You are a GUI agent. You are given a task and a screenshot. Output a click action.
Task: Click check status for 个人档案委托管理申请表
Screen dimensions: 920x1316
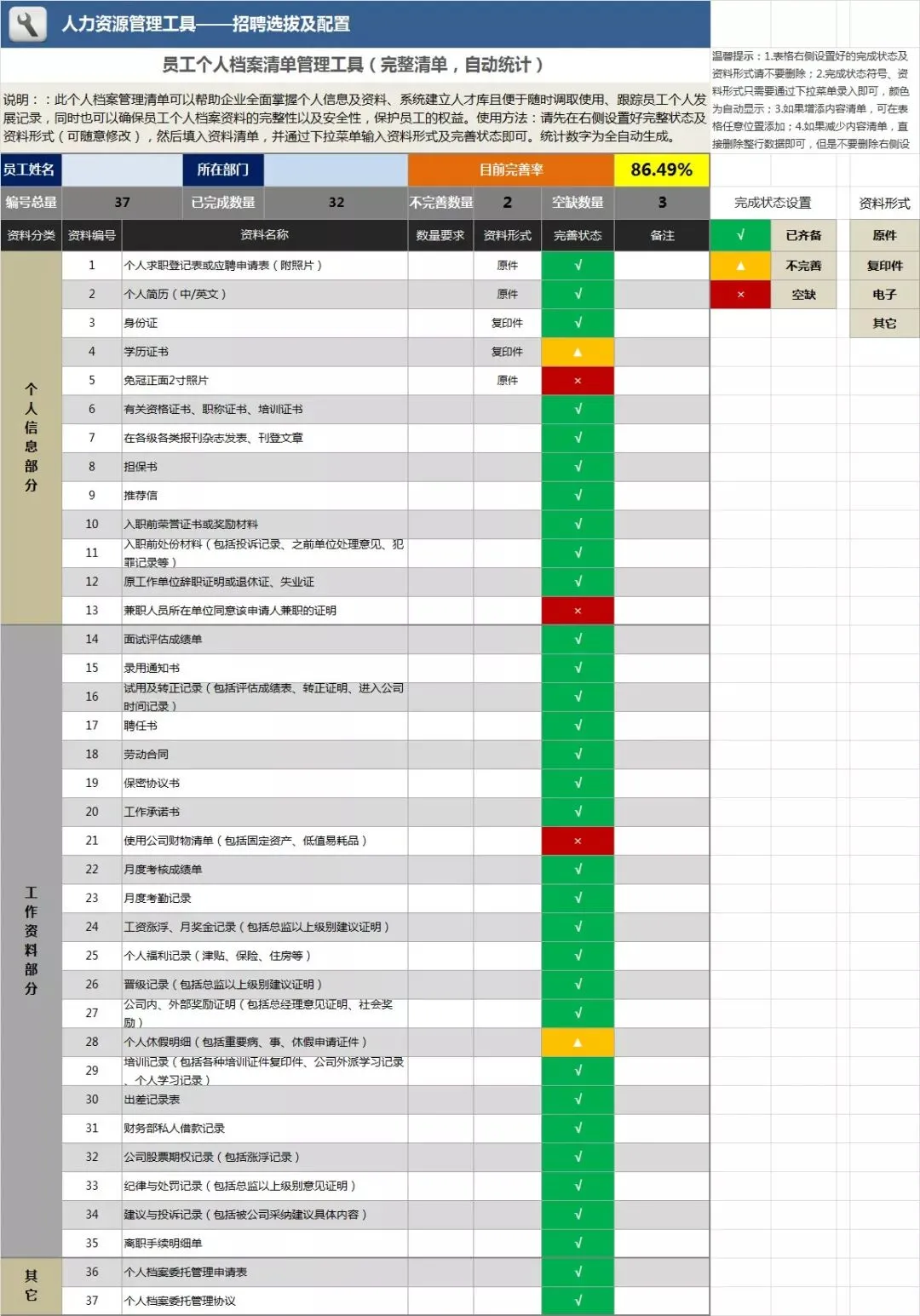(578, 1273)
